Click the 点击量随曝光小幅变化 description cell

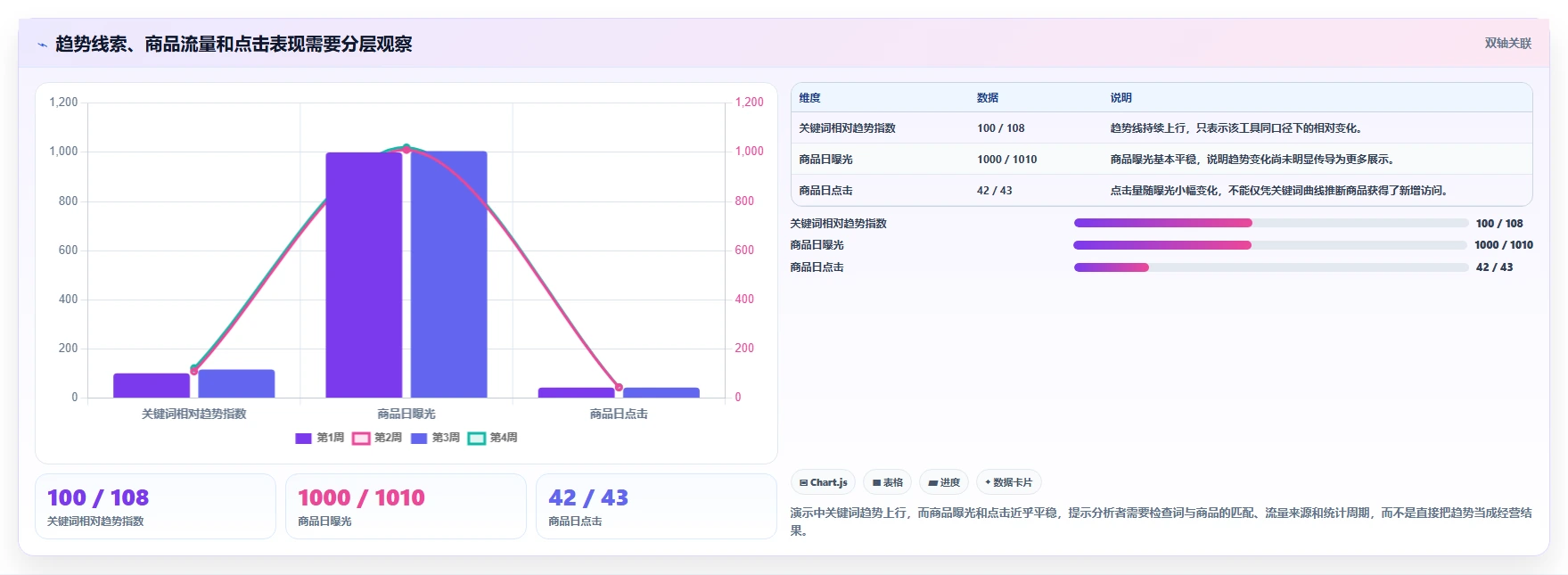[x=1279, y=191]
